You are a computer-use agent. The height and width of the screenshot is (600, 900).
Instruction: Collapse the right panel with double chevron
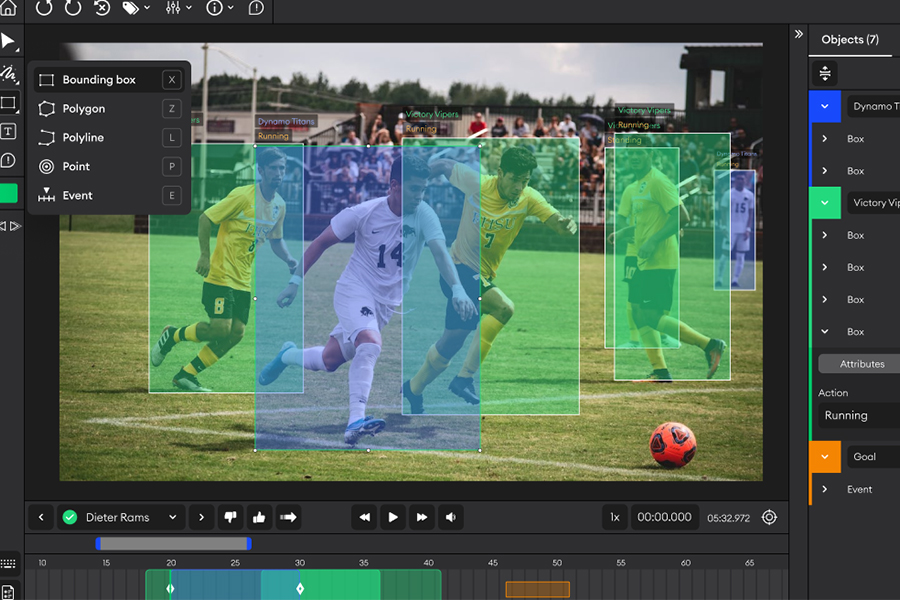point(798,34)
